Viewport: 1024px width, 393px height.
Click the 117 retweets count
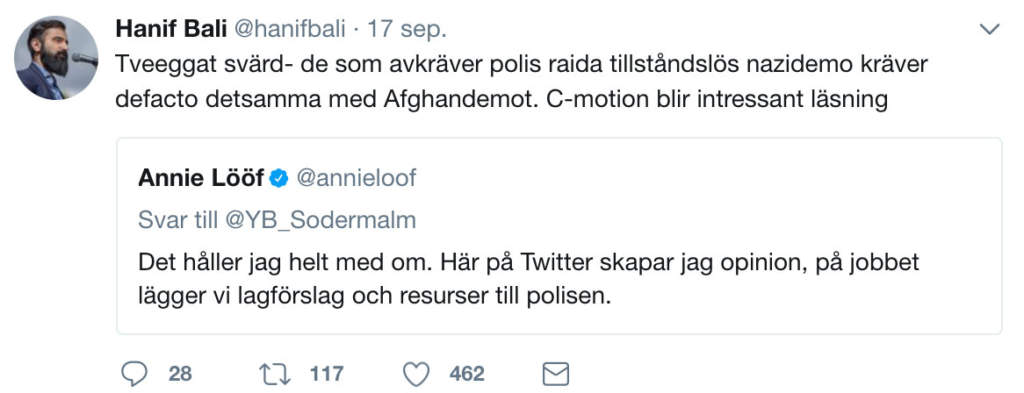coord(326,374)
